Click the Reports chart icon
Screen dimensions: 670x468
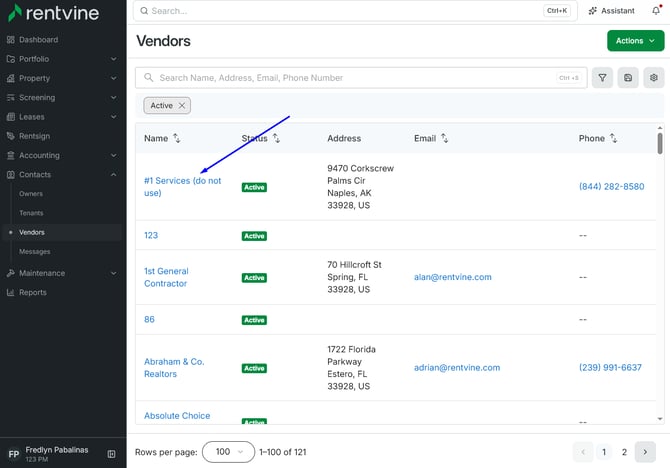pos(11,292)
